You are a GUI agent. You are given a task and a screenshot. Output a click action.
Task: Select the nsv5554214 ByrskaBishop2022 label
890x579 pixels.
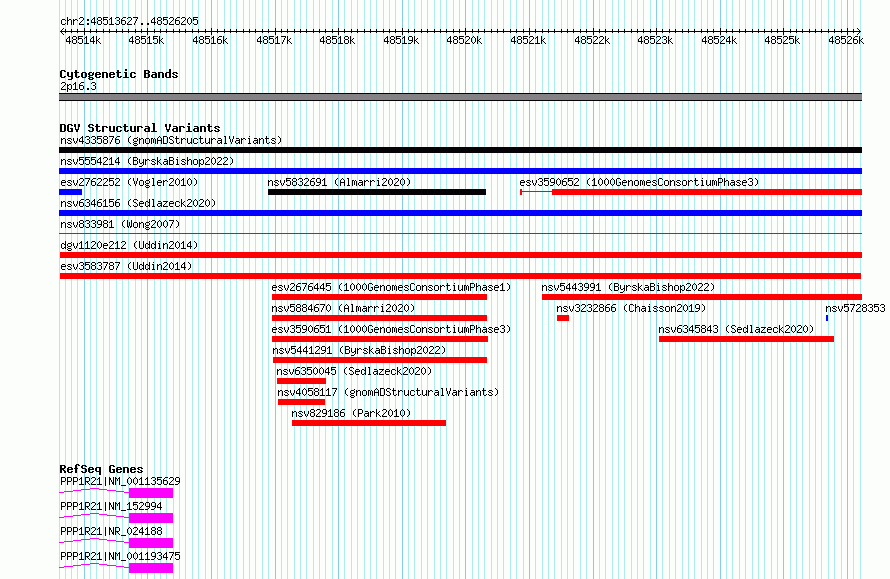point(147,161)
